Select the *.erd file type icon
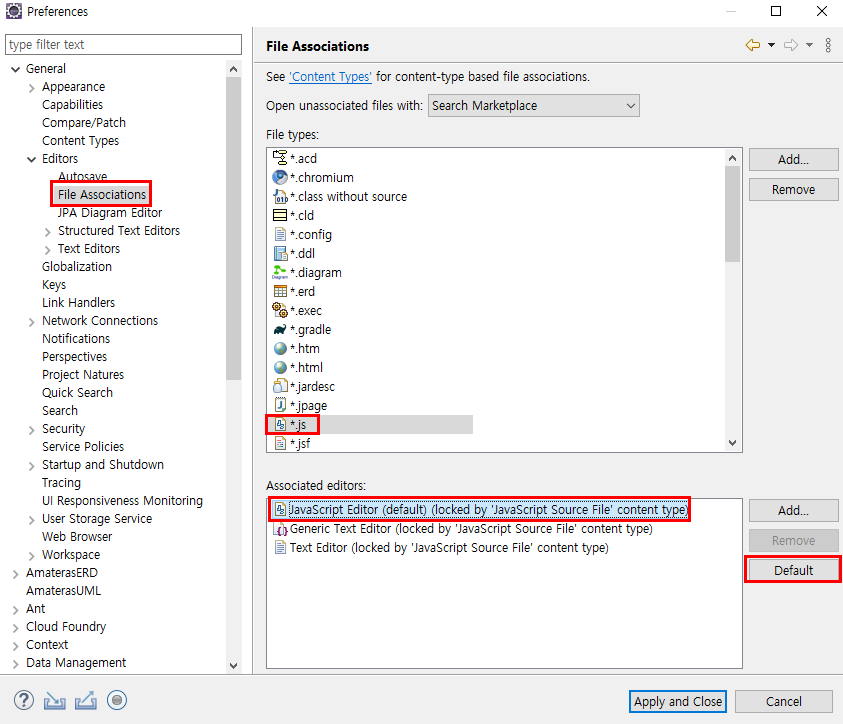 (x=280, y=291)
